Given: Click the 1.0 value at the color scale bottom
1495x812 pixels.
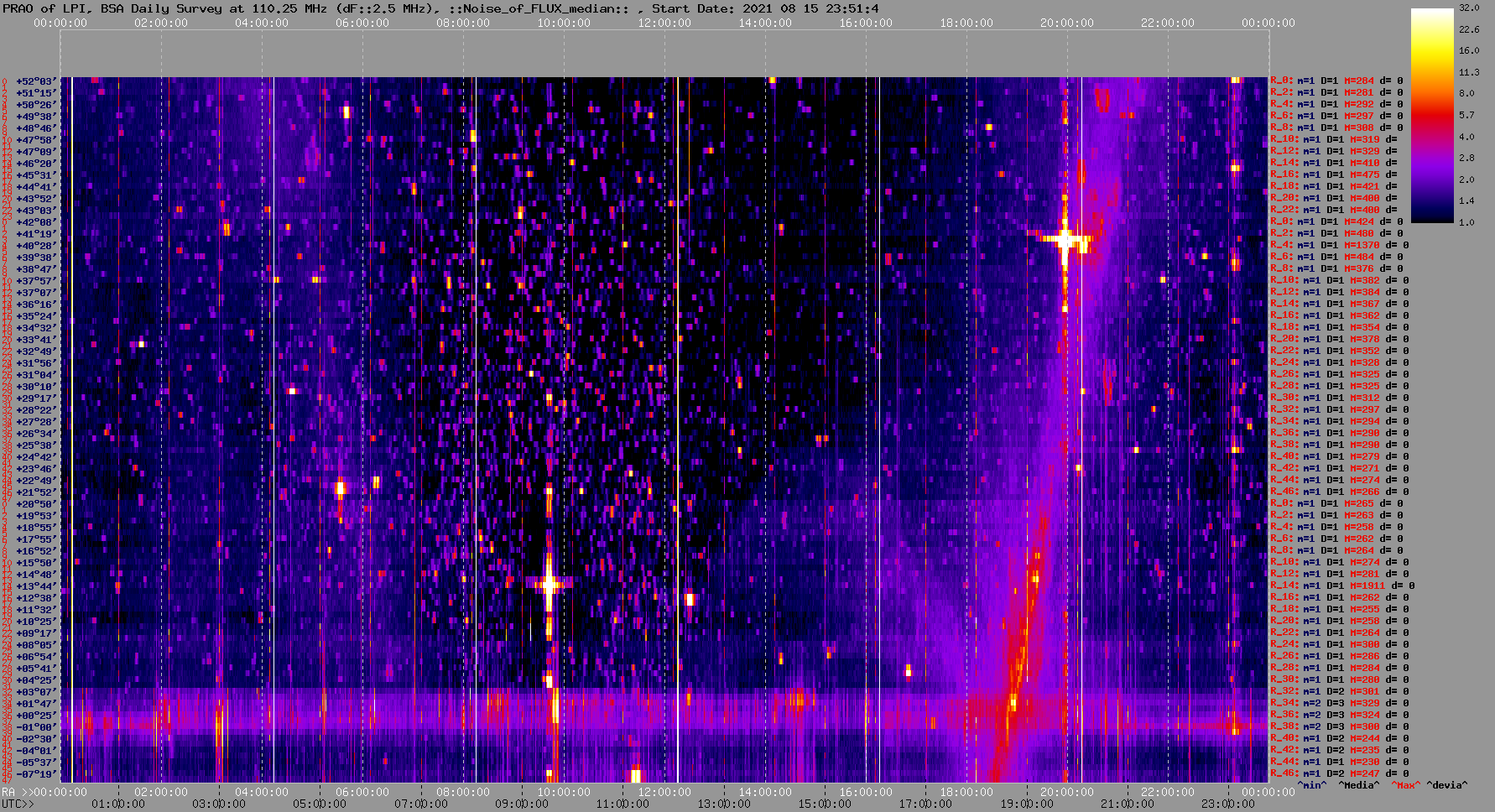Looking at the screenshot, I should 1466,222.
